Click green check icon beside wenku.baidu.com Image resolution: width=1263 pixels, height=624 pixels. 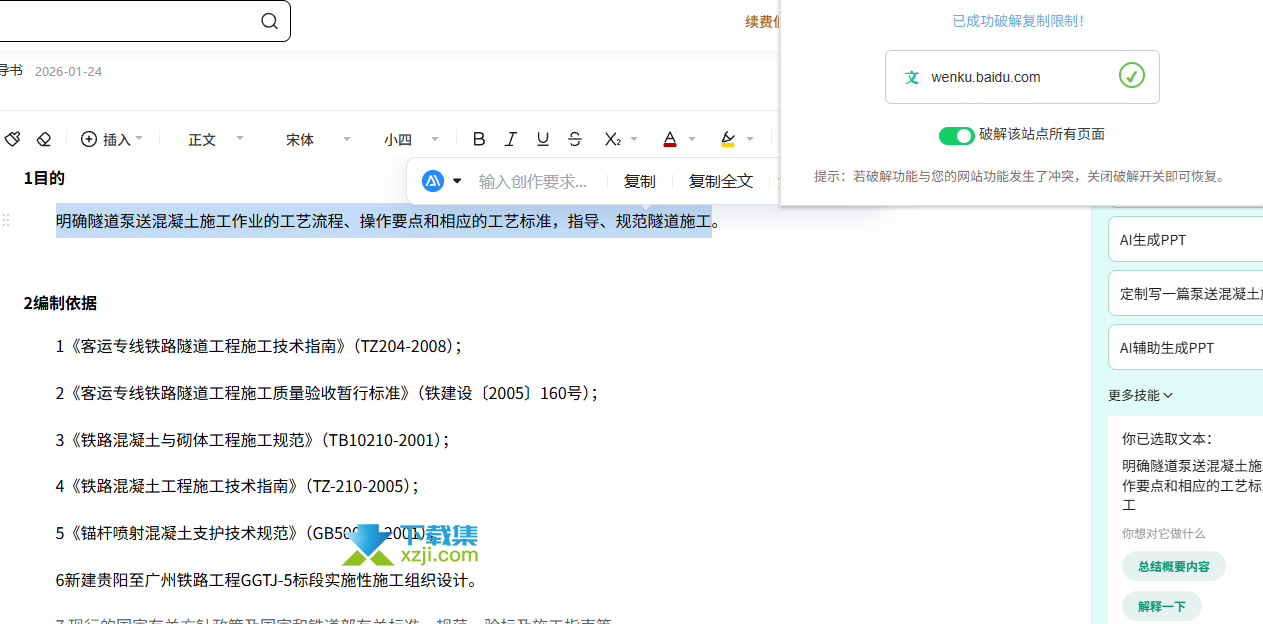point(1131,76)
